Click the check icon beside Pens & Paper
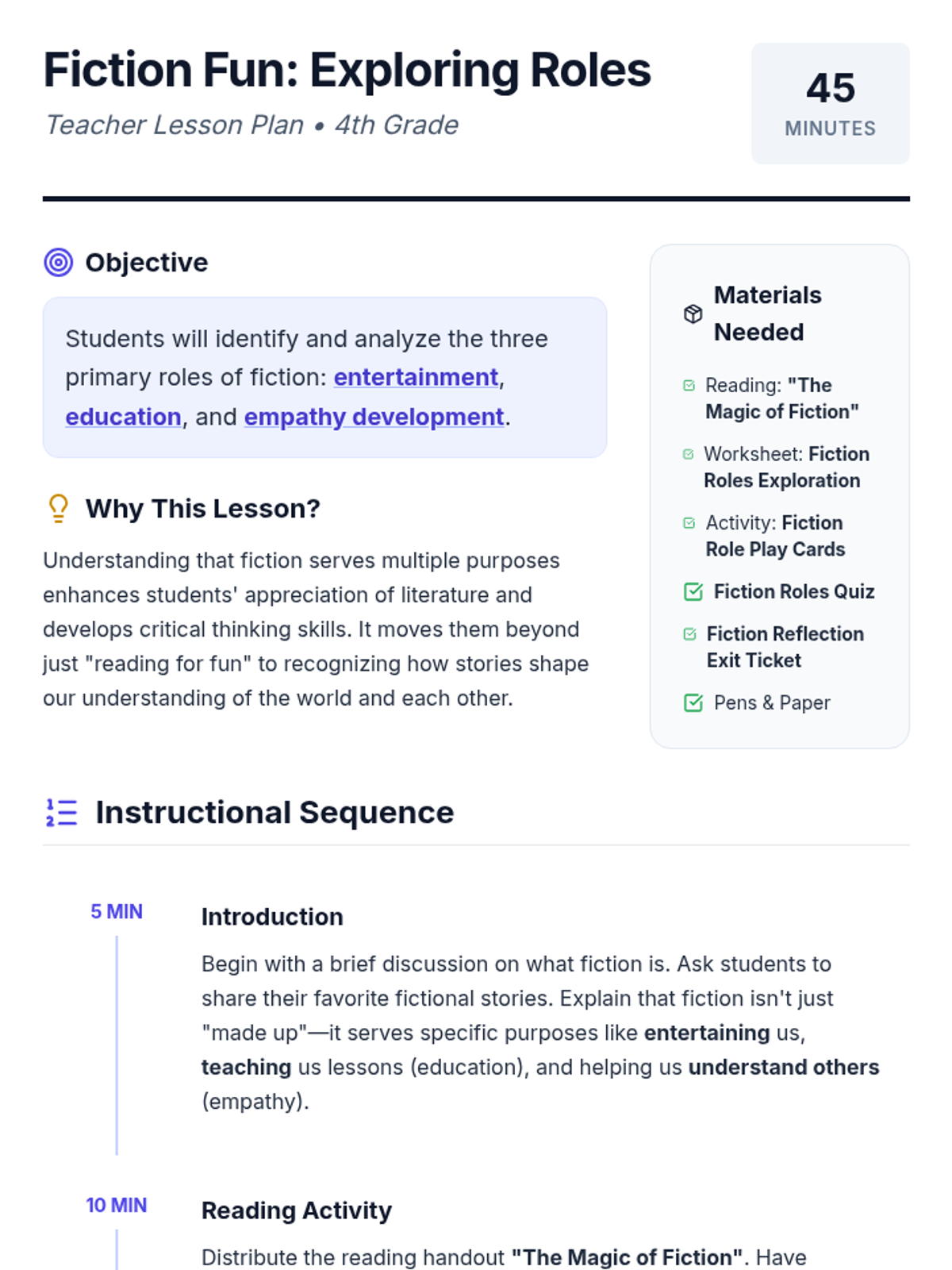 click(x=693, y=702)
